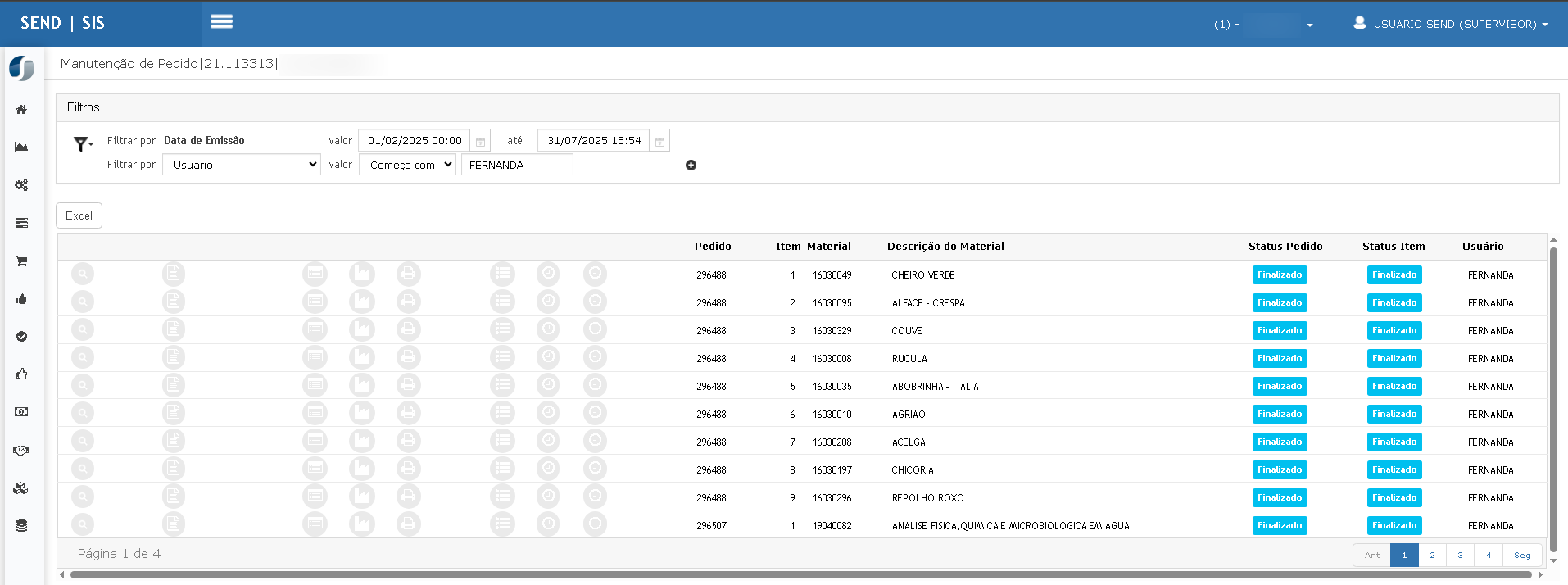Go to page 4 of results
The height and width of the screenshot is (585, 1568).
pyautogui.click(x=1489, y=555)
